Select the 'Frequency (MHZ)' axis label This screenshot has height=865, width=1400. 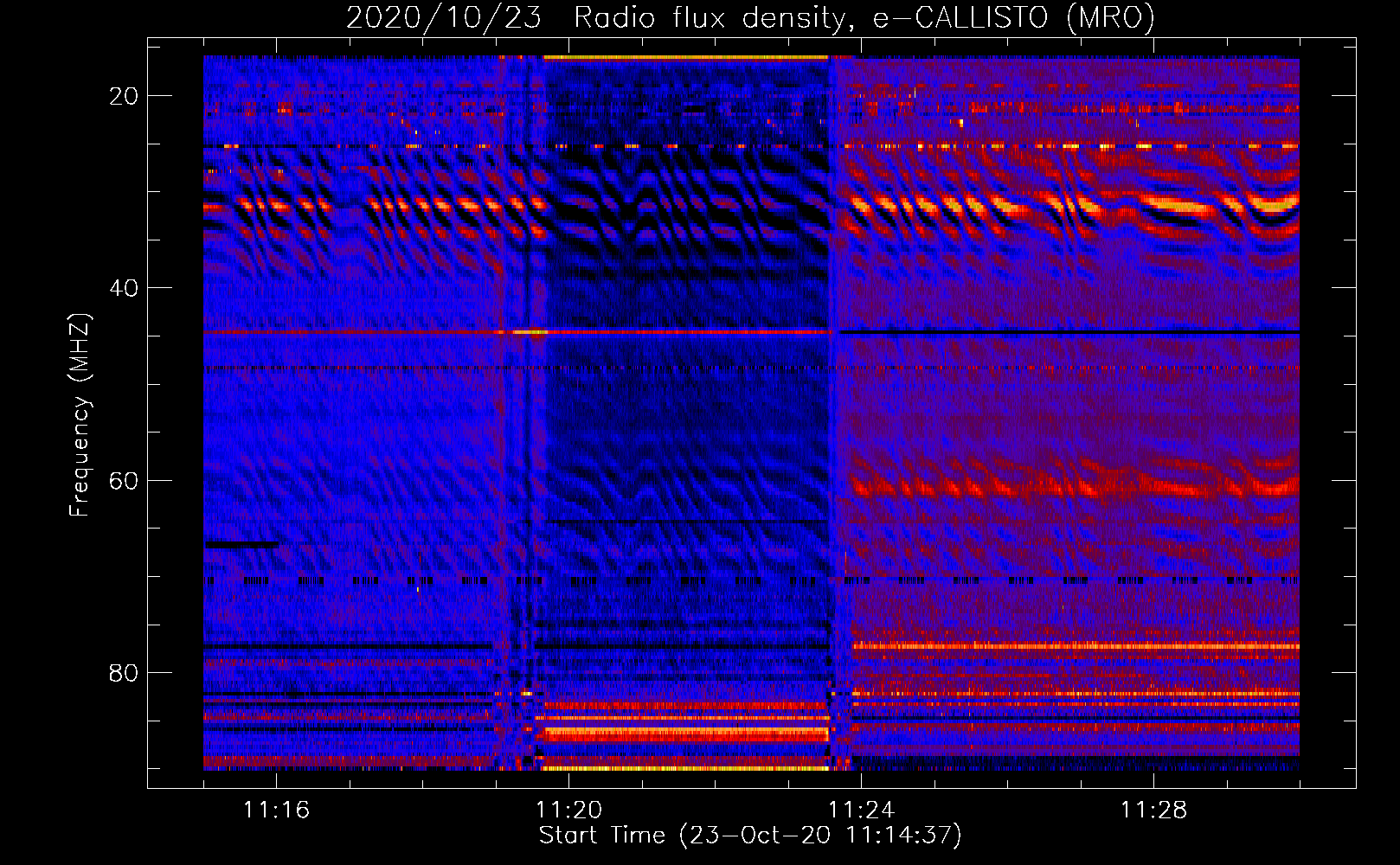[80, 415]
